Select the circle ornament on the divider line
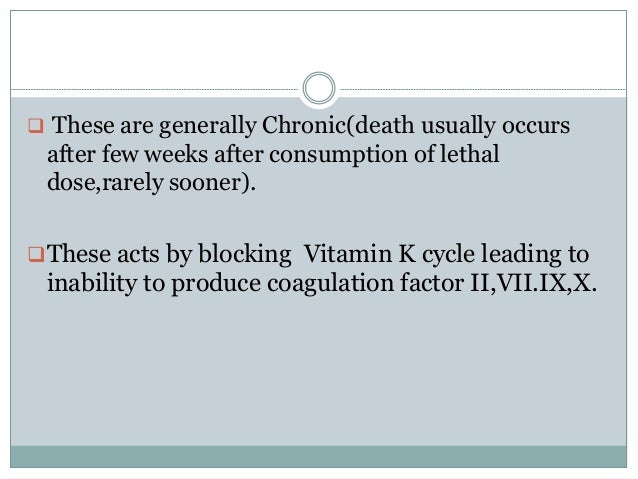Viewport: 638px width, 479px height. [319, 88]
